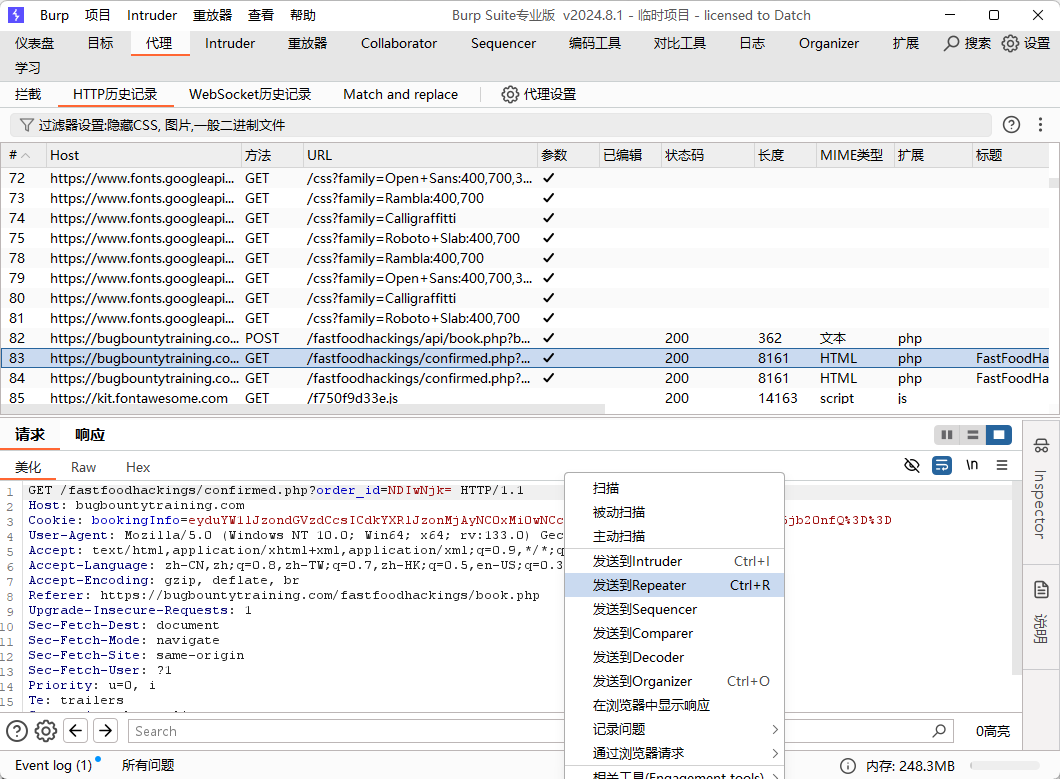Click the help icon beside search bar
Image resolution: width=1060 pixels, height=779 pixels.
17,731
